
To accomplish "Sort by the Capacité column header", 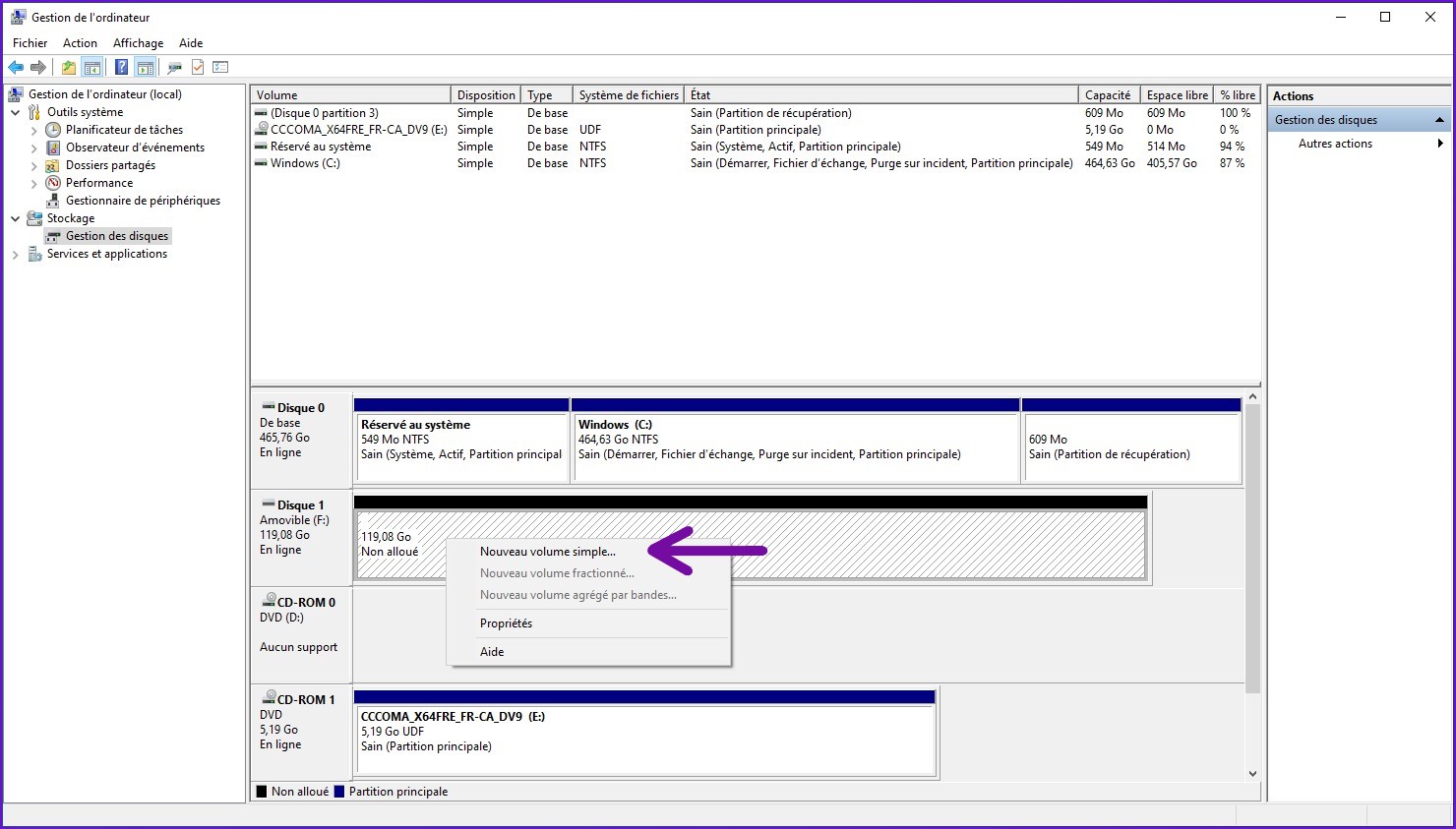I will pyautogui.click(x=1107, y=95).
